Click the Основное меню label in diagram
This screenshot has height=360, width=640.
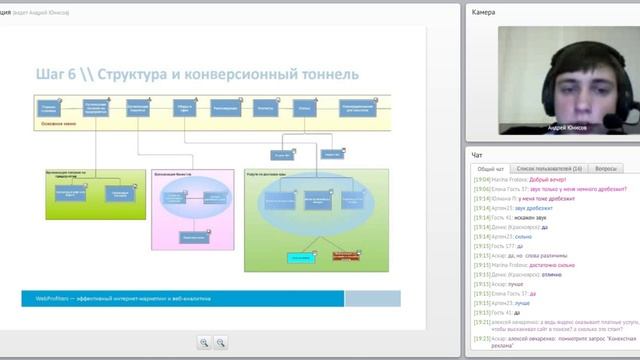[x=58, y=124]
